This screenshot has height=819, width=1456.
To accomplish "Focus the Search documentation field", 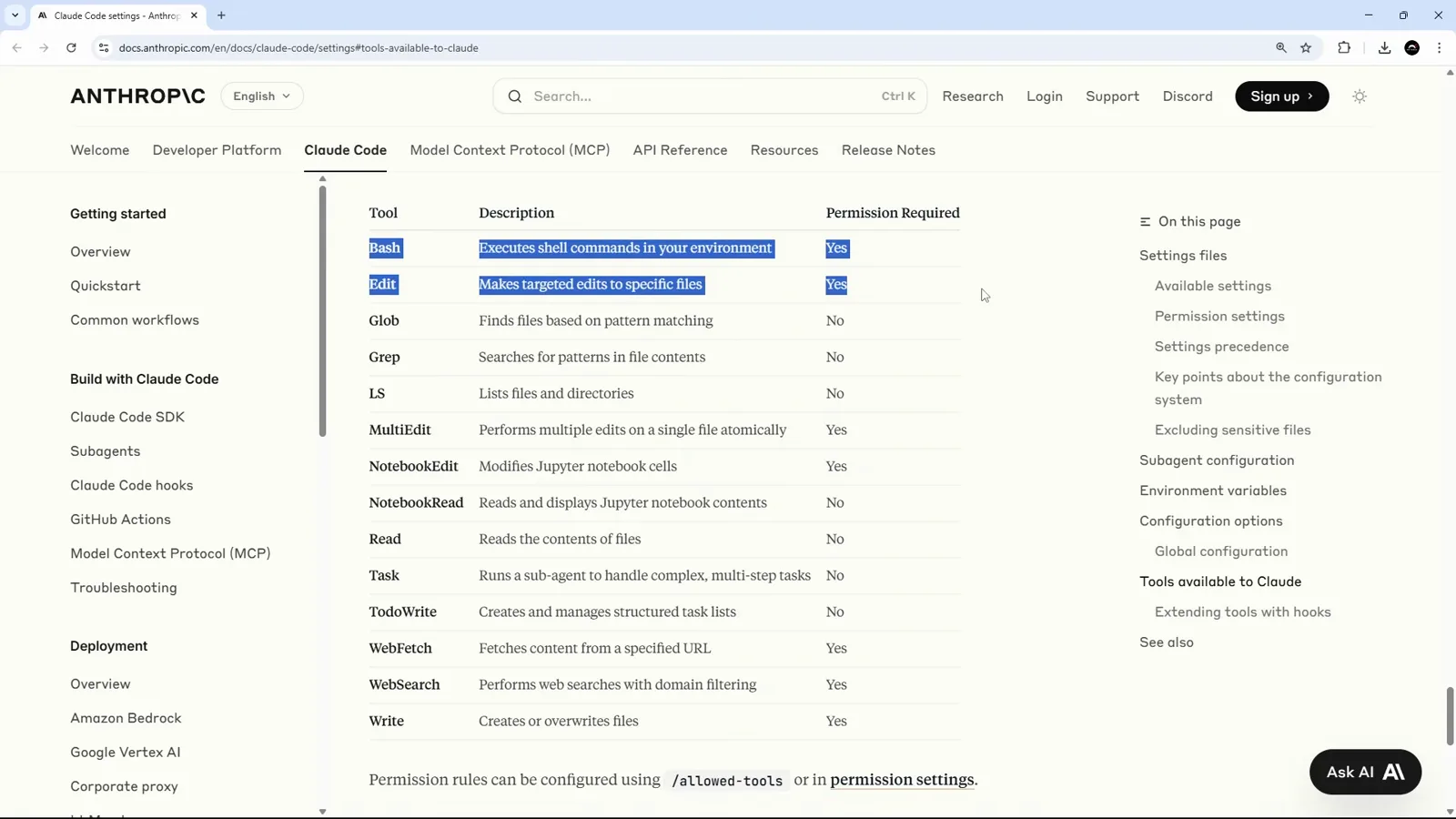I will click(x=710, y=96).
